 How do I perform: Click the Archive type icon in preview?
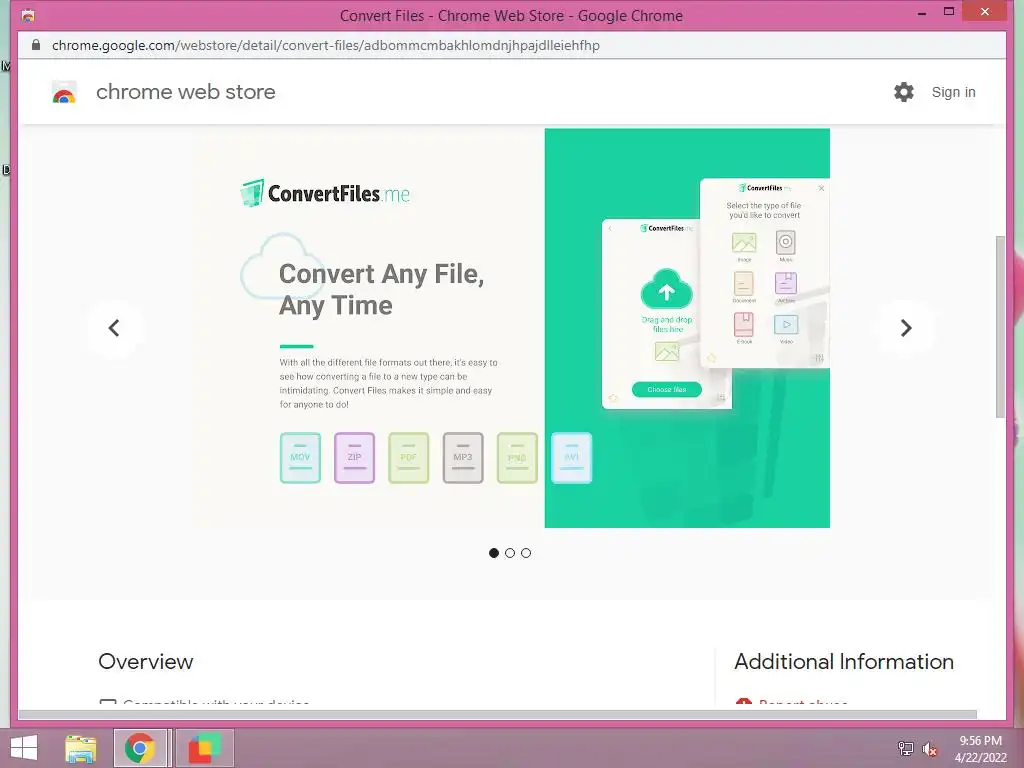coord(786,284)
